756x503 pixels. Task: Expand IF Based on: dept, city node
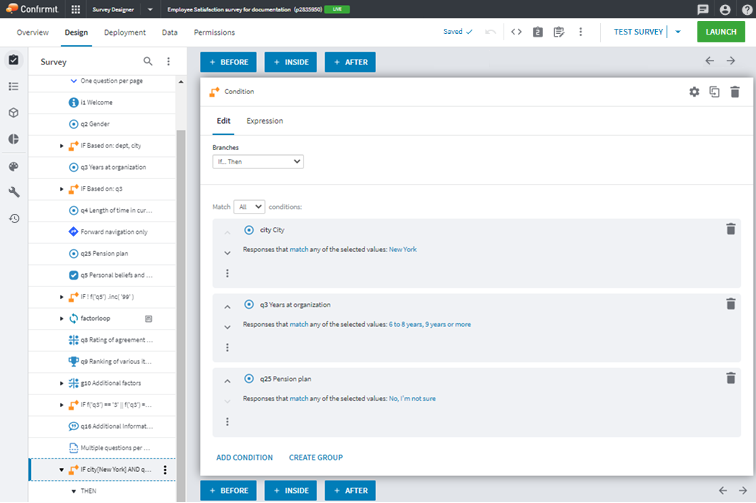[61, 146]
